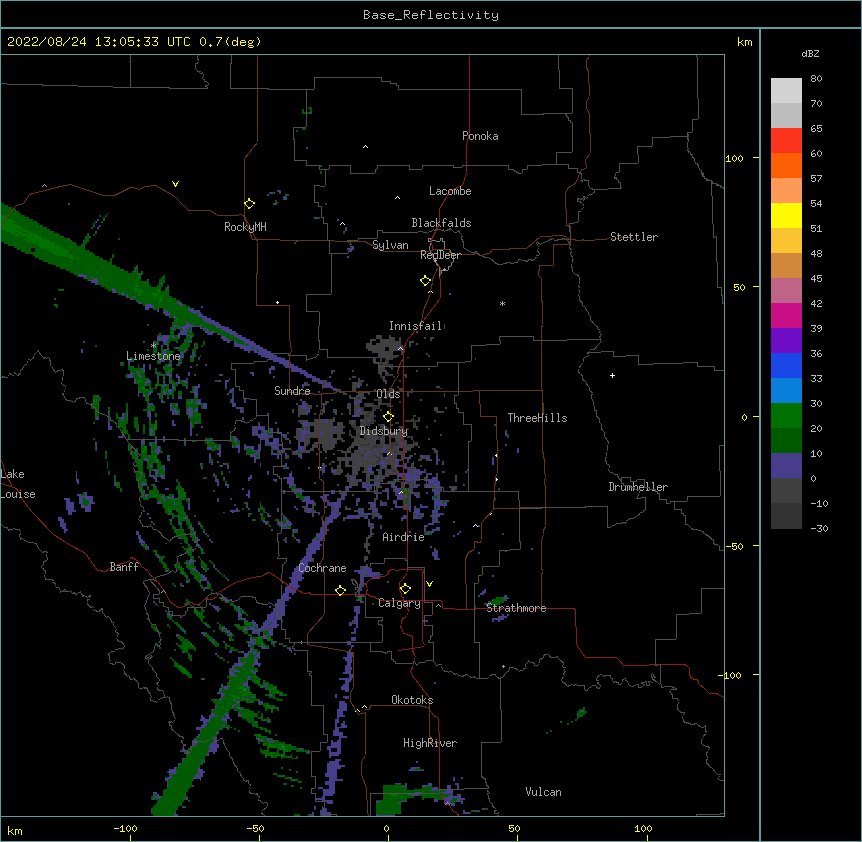The height and width of the screenshot is (842, 862).
Task: Click the -100 tick on the right axis
Action: [x=731, y=675]
